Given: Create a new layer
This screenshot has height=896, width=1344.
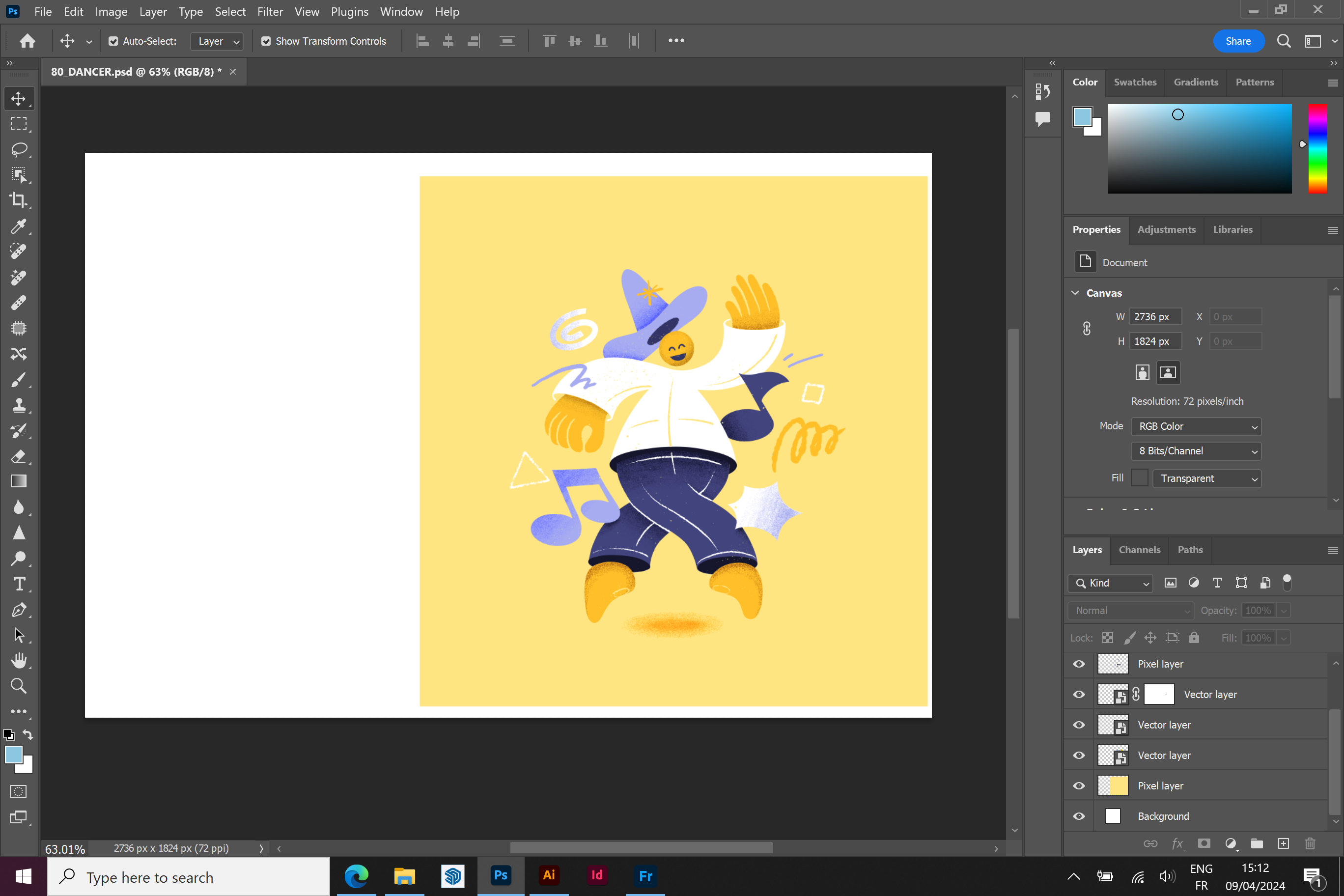Looking at the screenshot, I should point(1284,843).
